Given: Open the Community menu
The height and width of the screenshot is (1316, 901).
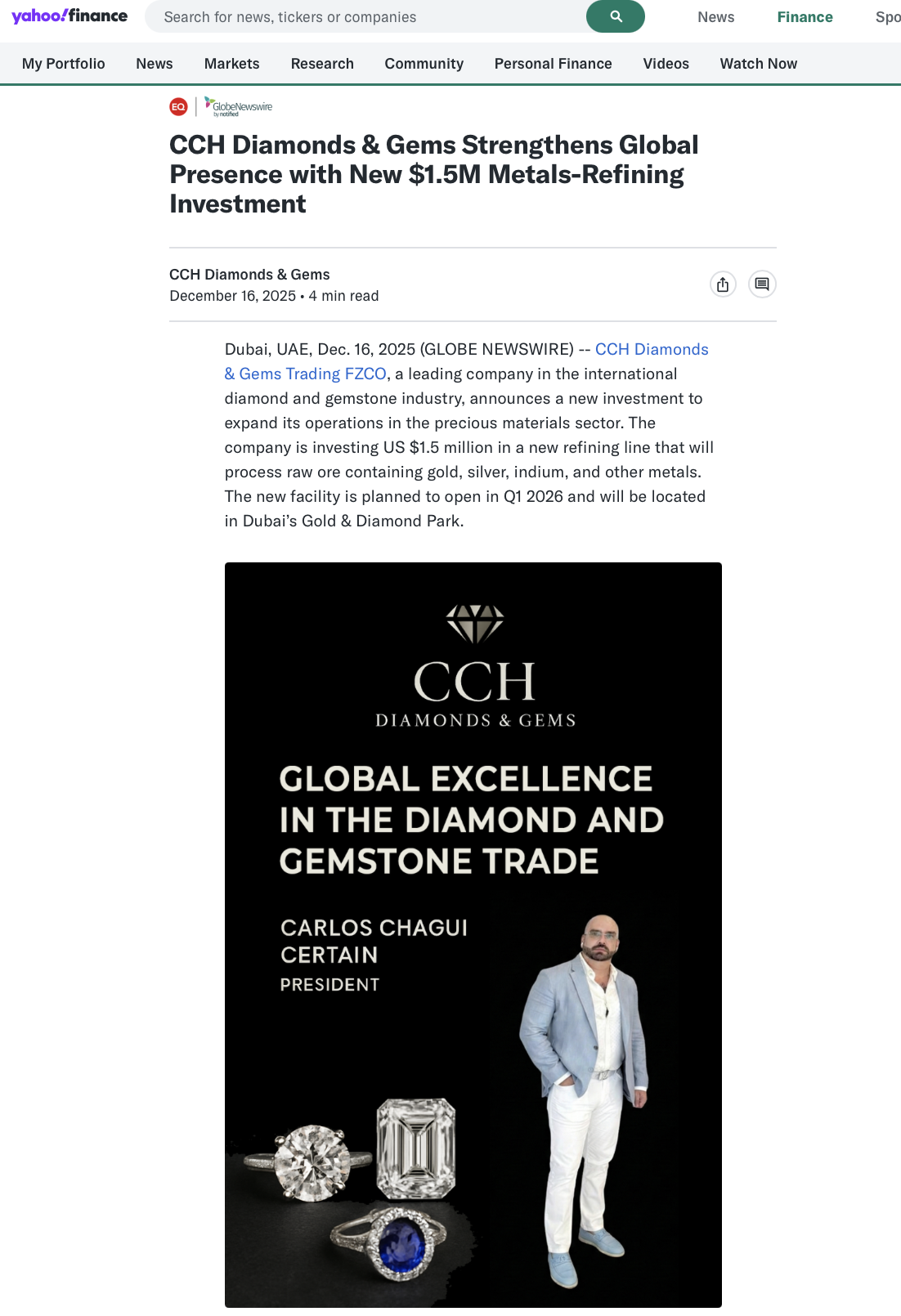Looking at the screenshot, I should [424, 64].
